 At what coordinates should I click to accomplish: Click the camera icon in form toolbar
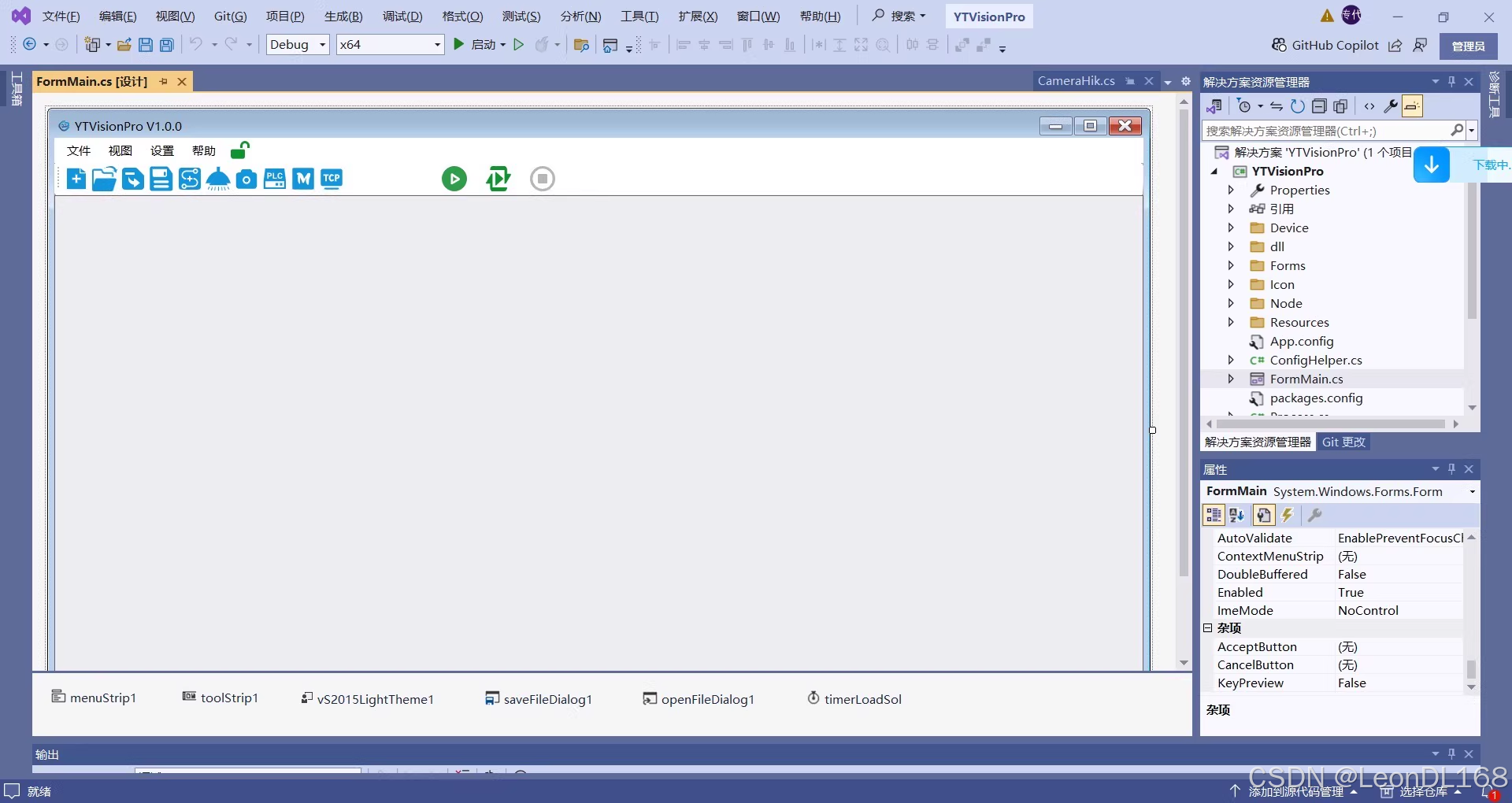pyautogui.click(x=246, y=179)
